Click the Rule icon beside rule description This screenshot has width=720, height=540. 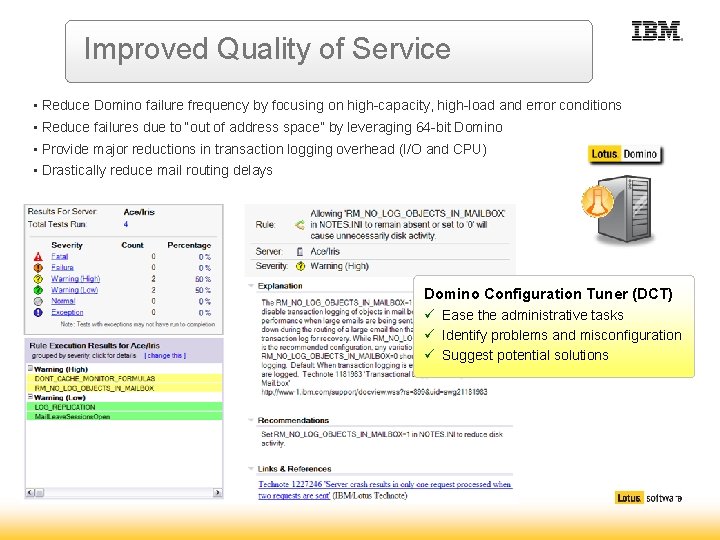[299, 225]
